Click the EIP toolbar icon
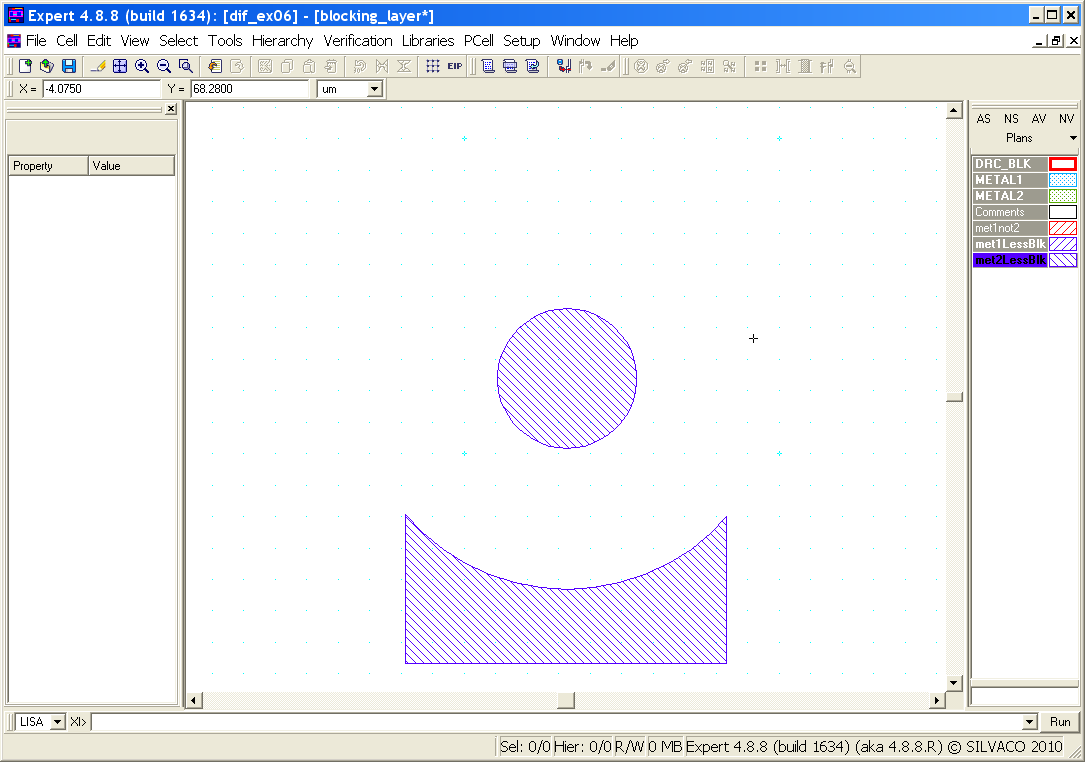This screenshot has height=762, width=1085. click(x=455, y=66)
